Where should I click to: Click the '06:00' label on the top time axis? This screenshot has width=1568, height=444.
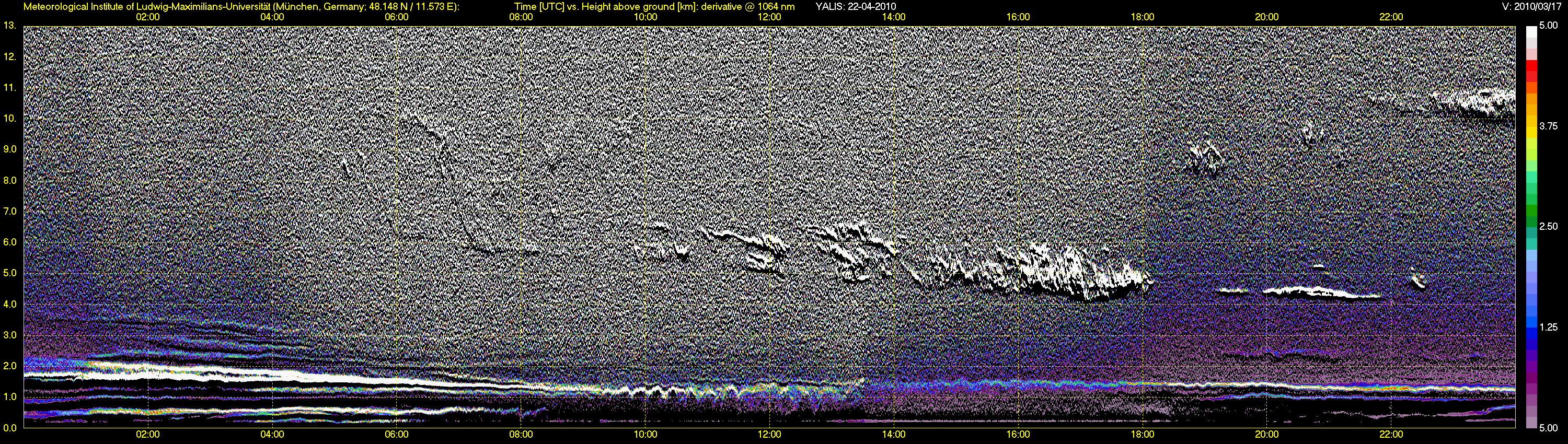[x=396, y=17]
